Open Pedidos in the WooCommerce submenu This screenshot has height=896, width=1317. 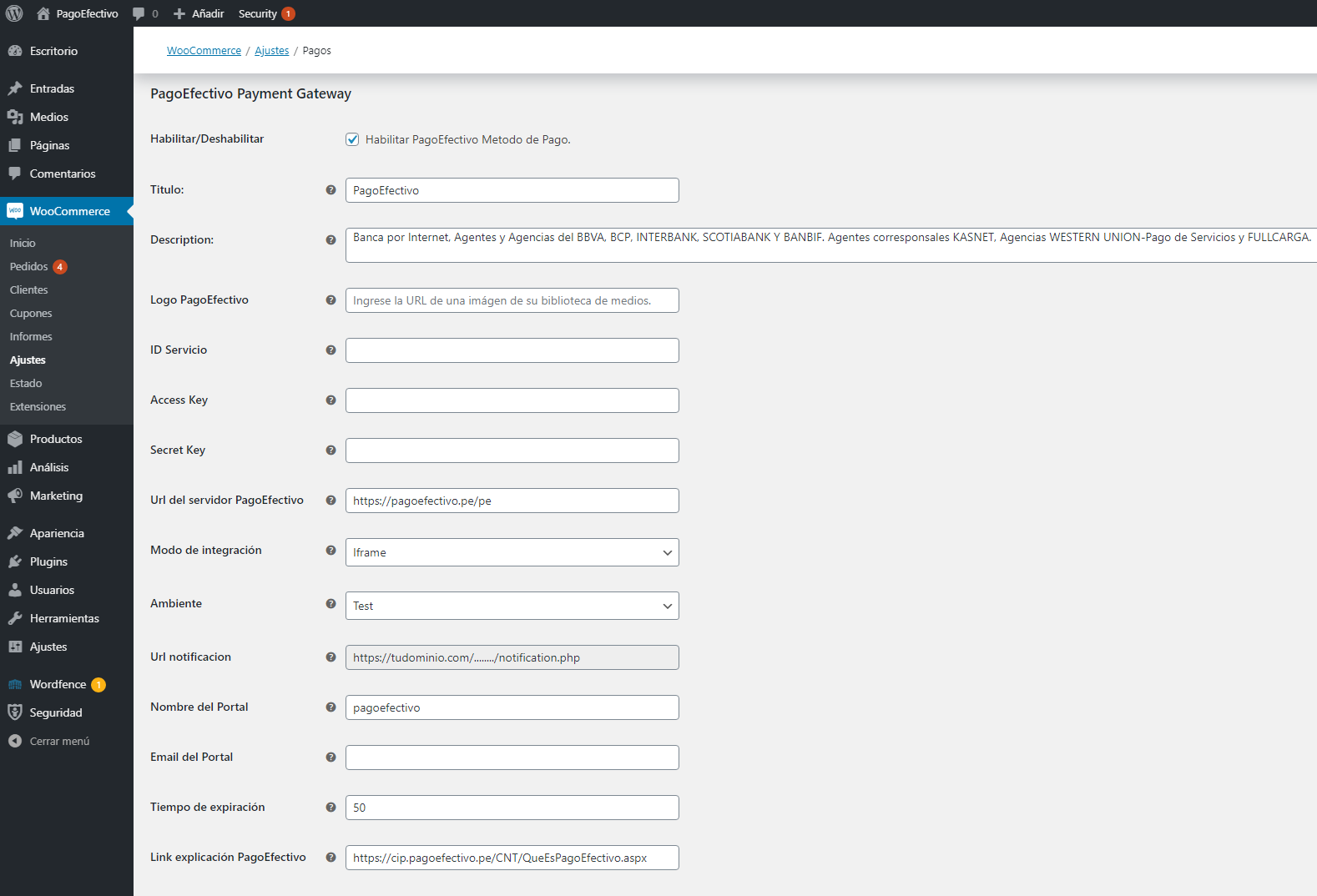29,267
